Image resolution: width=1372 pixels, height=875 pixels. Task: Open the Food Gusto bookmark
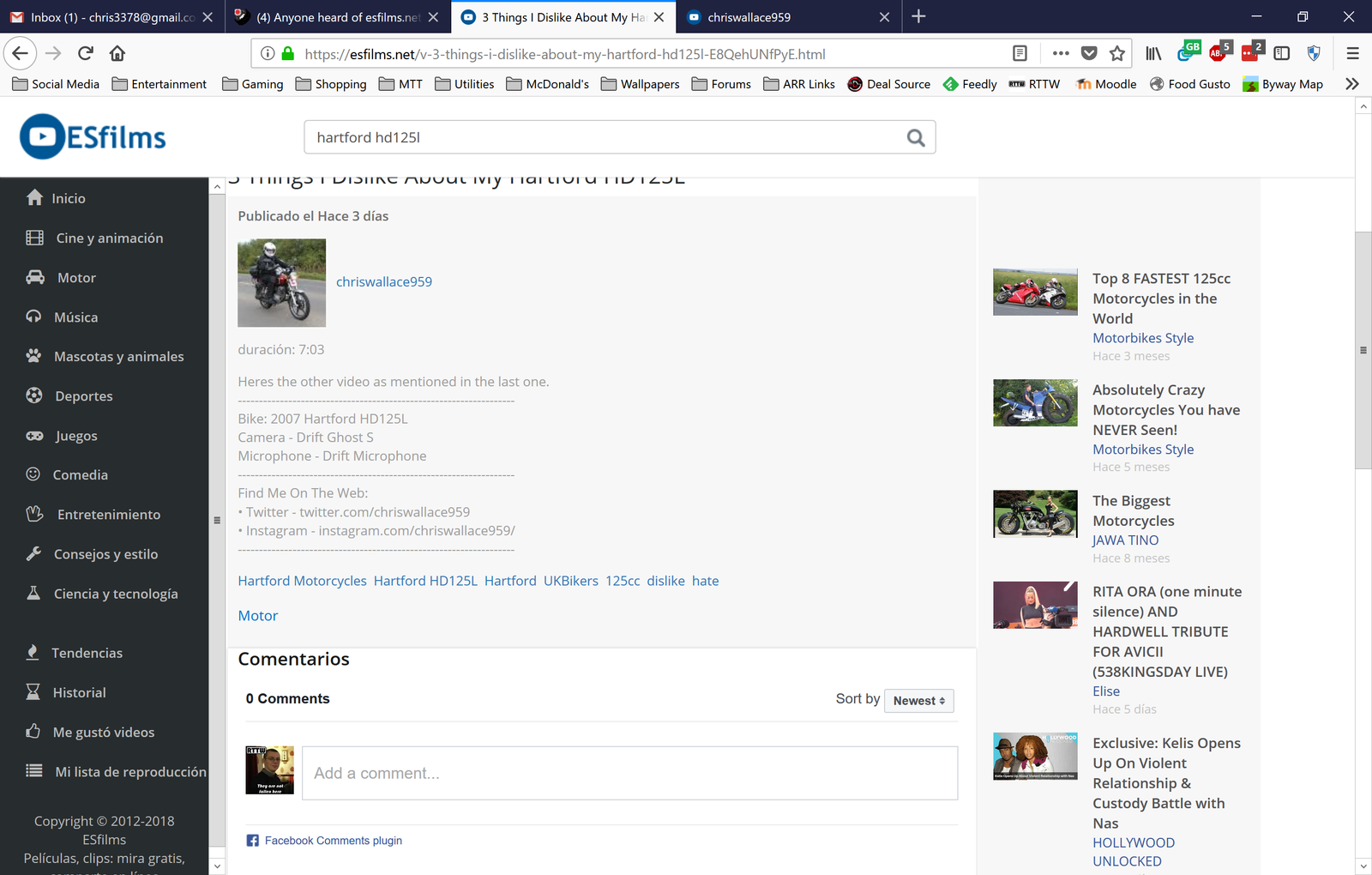click(x=1189, y=84)
